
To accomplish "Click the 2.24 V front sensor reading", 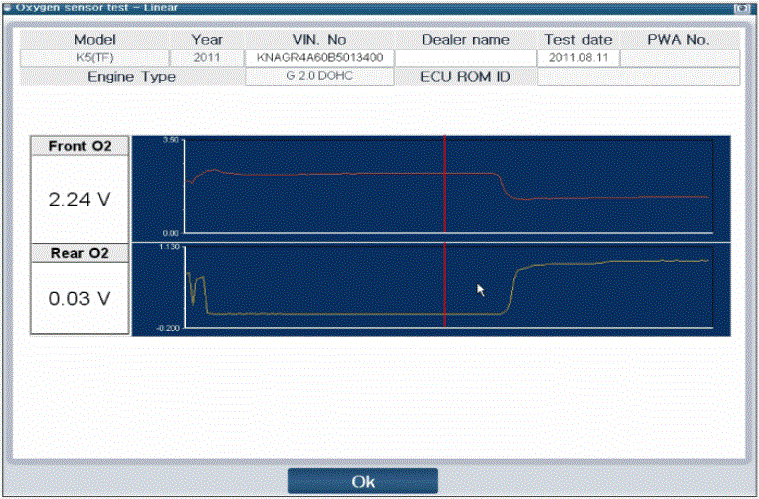I will (x=81, y=199).
